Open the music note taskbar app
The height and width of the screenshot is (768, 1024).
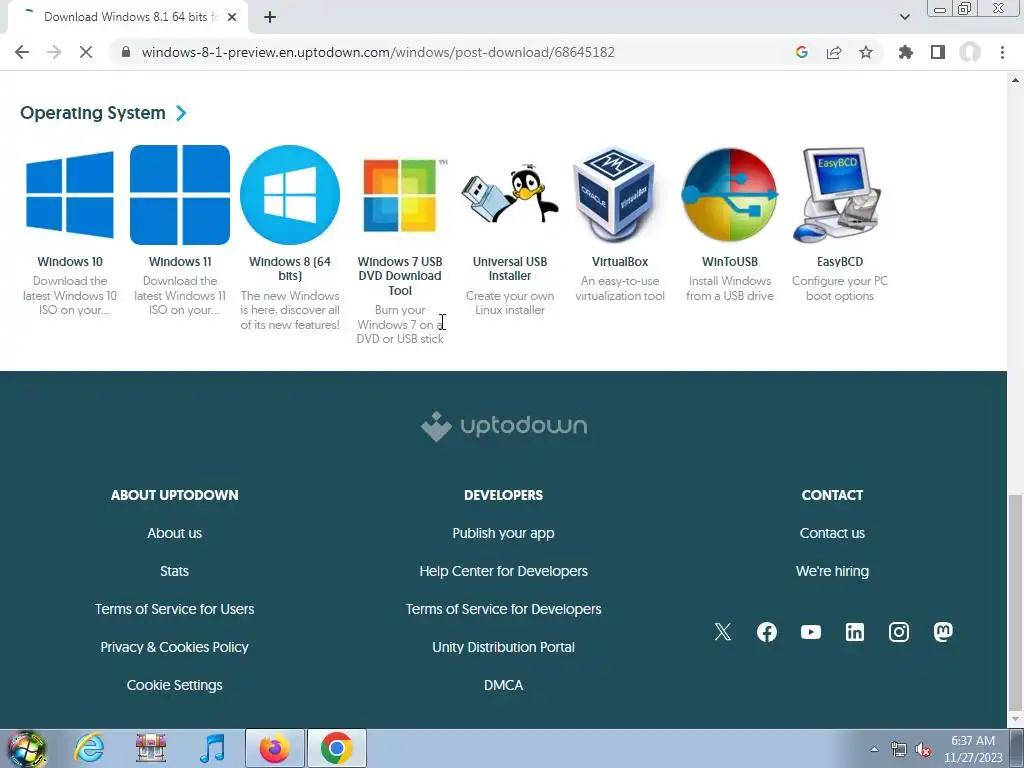(x=212, y=748)
